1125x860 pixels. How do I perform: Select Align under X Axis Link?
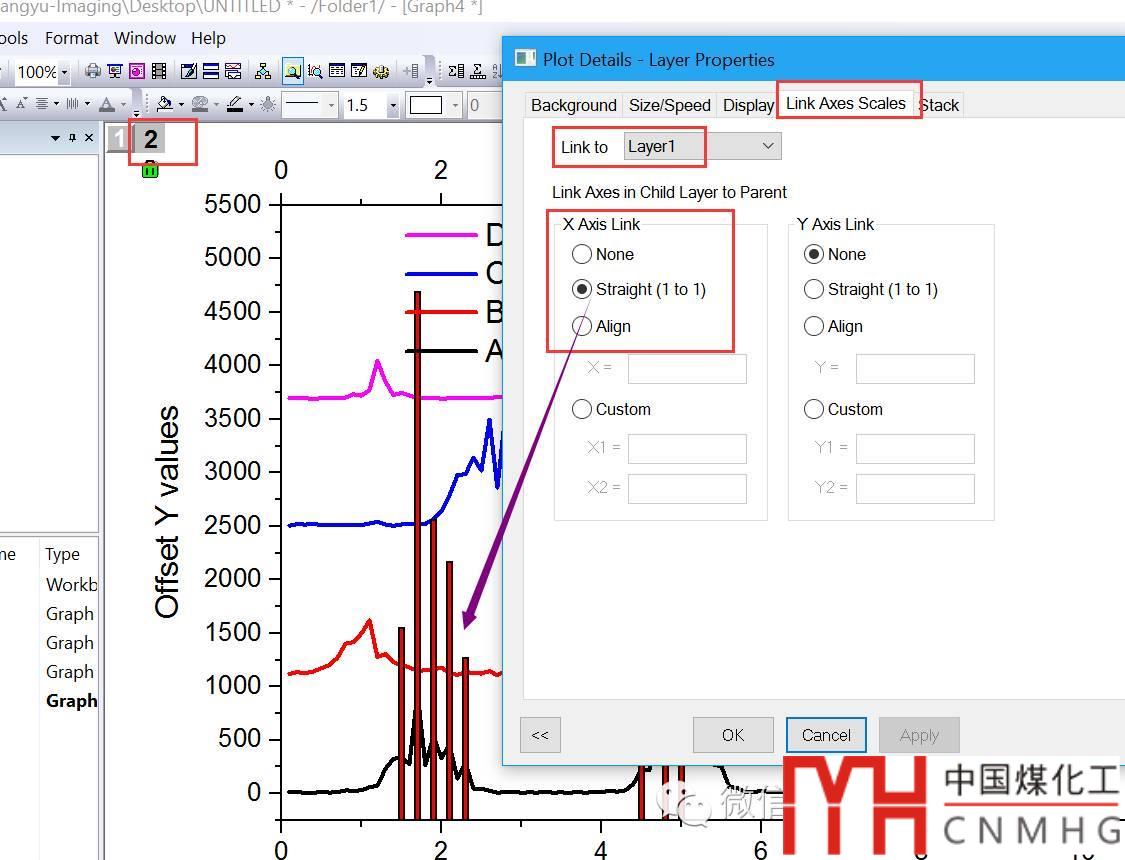click(582, 326)
